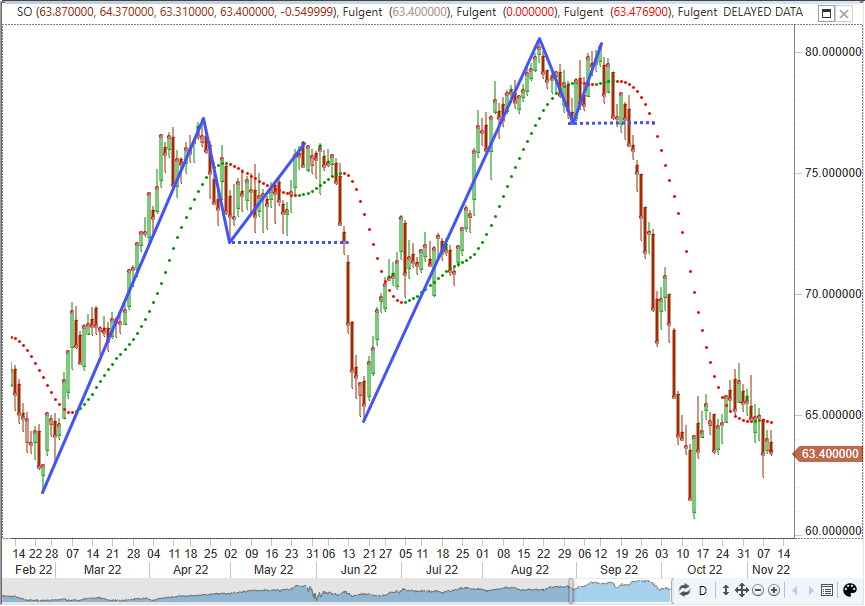Click the 63.400000 current price tag

(827, 454)
